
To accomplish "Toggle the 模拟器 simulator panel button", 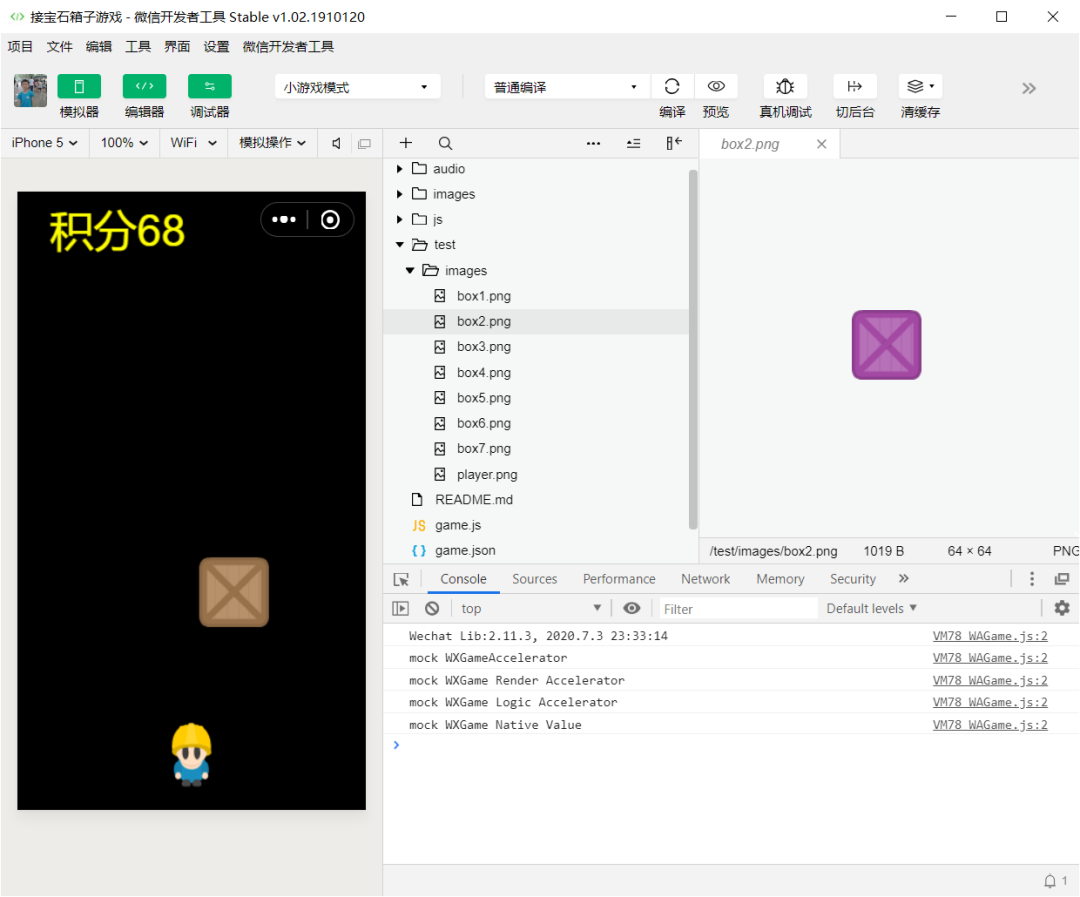I will [79, 87].
